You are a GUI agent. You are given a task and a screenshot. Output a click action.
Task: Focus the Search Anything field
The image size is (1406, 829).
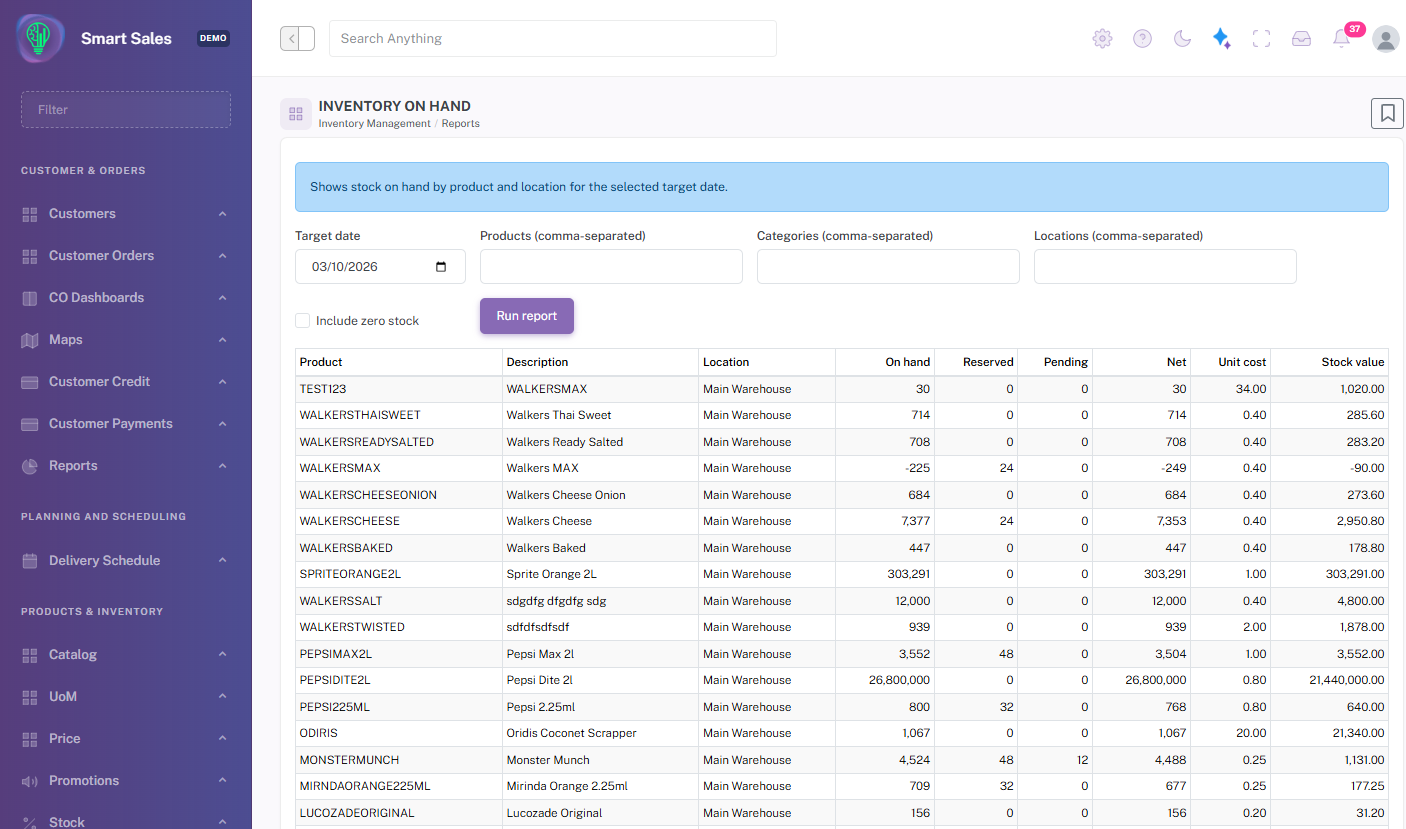pos(553,38)
